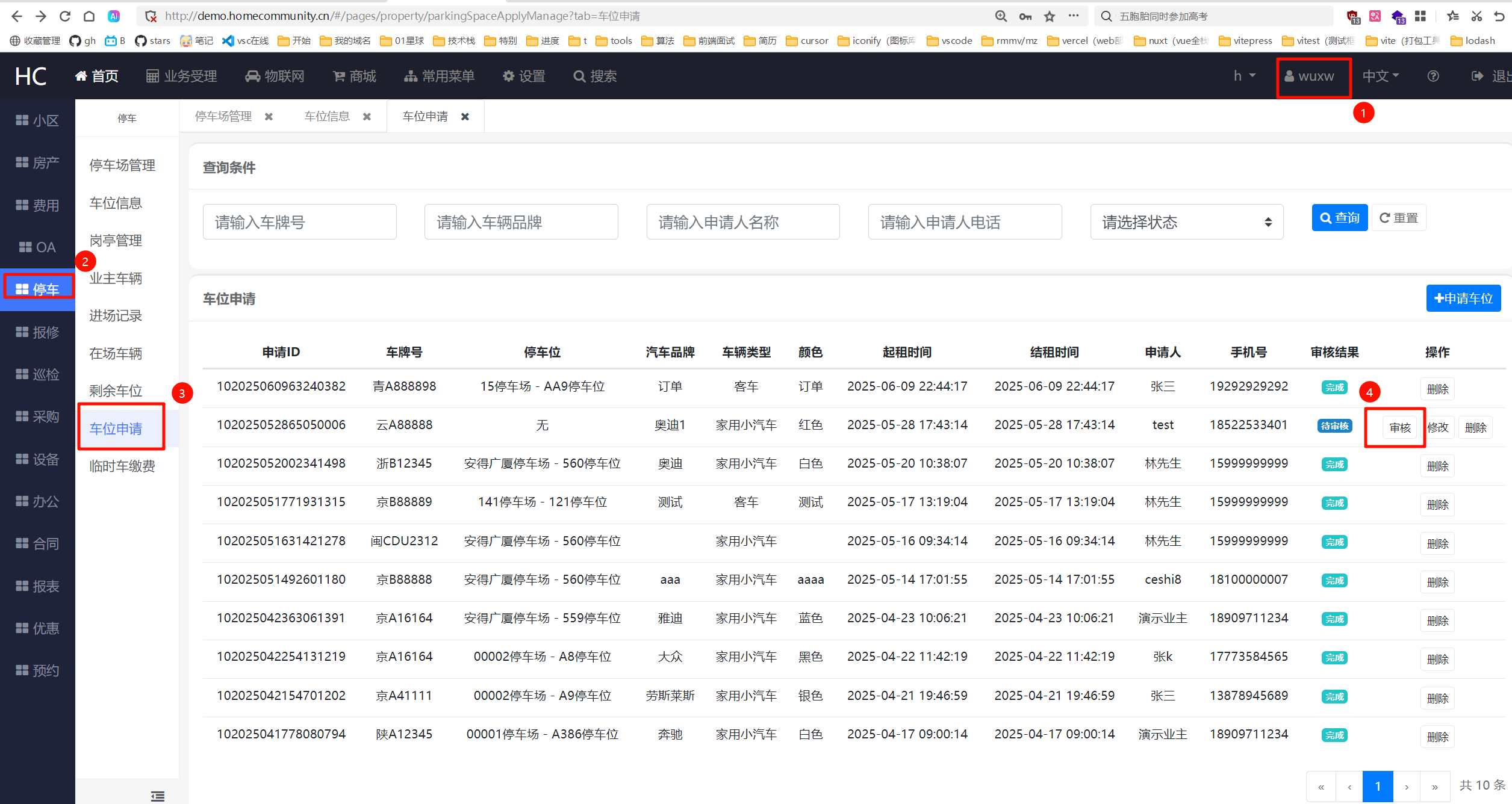Select page 1 in pagination
Image resolution: width=1512 pixels, height=804 pixels.
1378,787
